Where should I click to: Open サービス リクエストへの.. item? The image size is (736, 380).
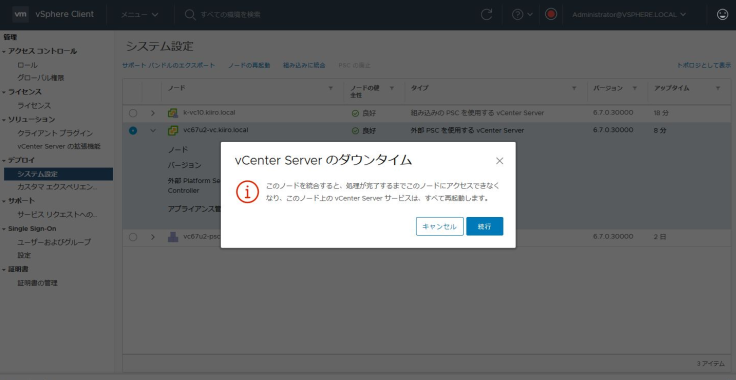pyautogui.click(x=57, y=214)
